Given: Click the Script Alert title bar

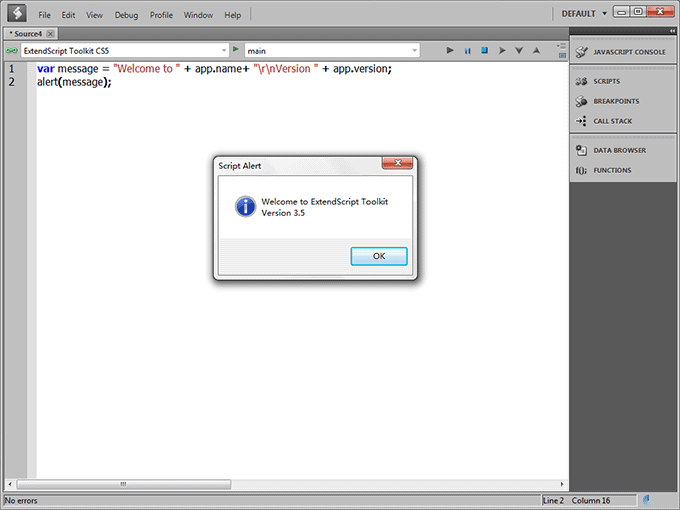Looking at the screenshot, I should [x=299, y=166].
